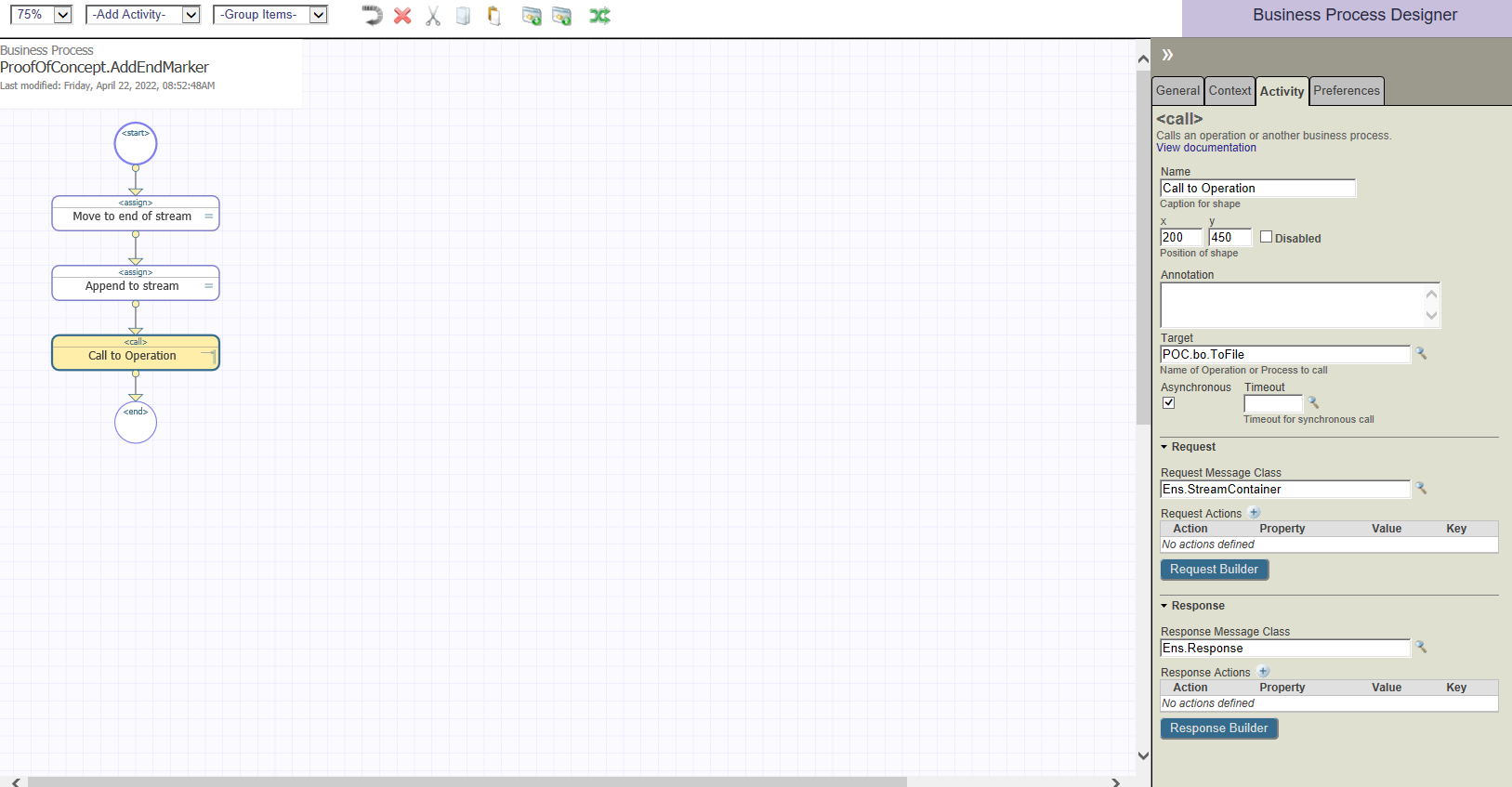Click the Business Process Designer heading
1512x787 pixels.
1354,15
